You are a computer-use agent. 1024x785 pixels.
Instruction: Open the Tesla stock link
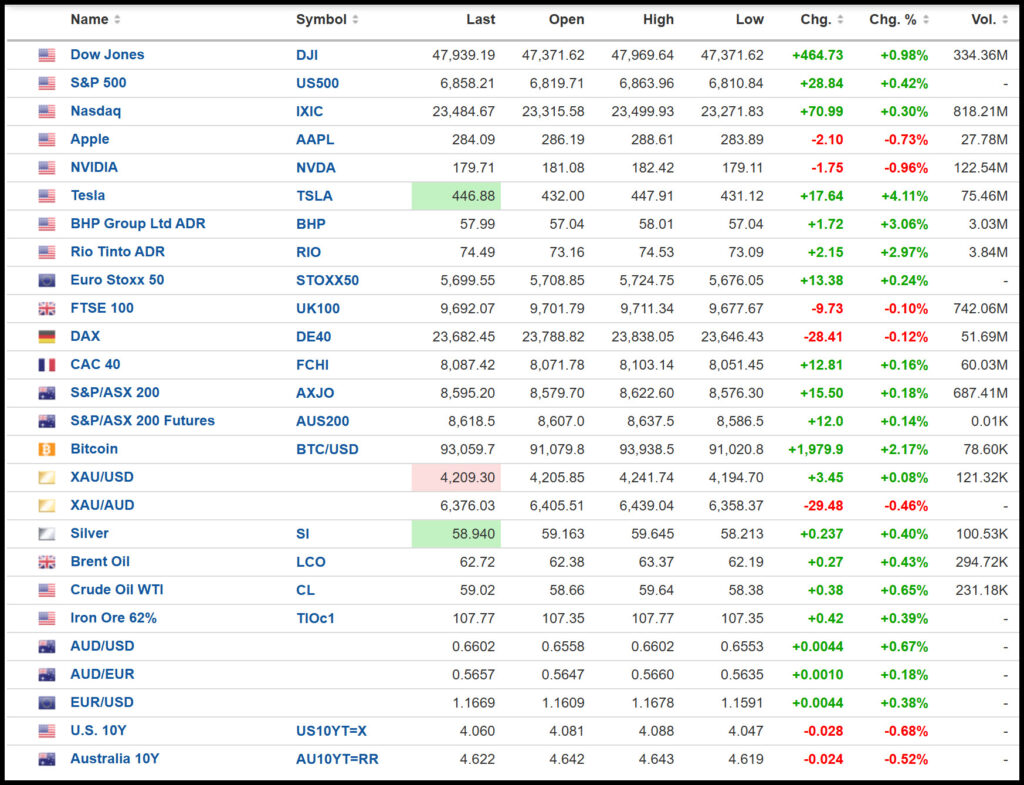click(x=87, y=196)
